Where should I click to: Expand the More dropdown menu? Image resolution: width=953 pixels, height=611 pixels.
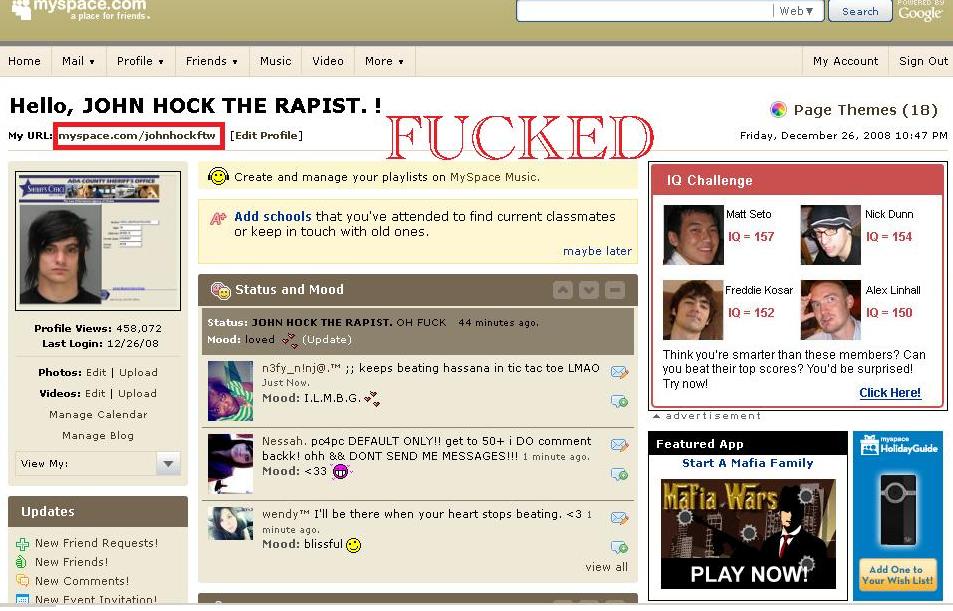384,61
